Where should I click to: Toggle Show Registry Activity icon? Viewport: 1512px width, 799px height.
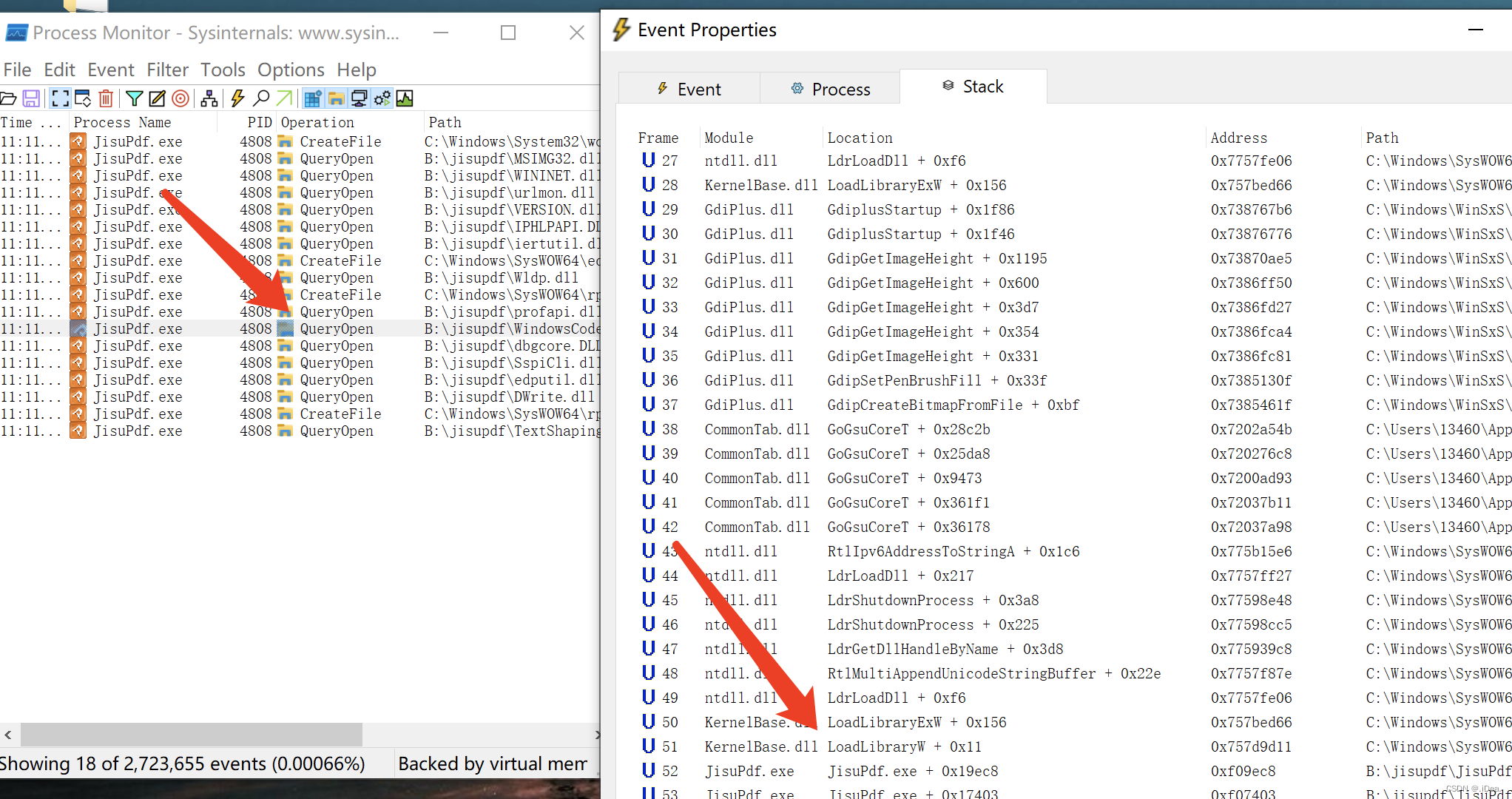[x=313, y=98]
